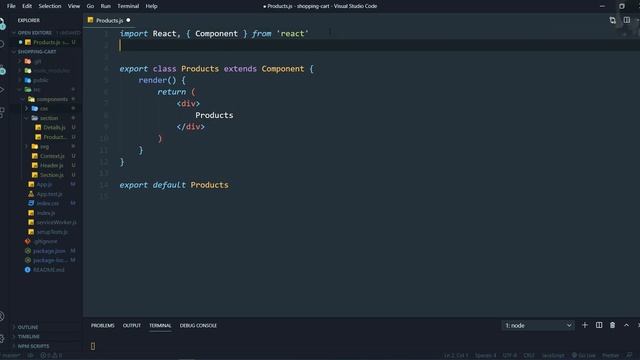The image size is (640, 360).
Task: Create a new terminal with plus icon
Action: click(x=585, y=325)
